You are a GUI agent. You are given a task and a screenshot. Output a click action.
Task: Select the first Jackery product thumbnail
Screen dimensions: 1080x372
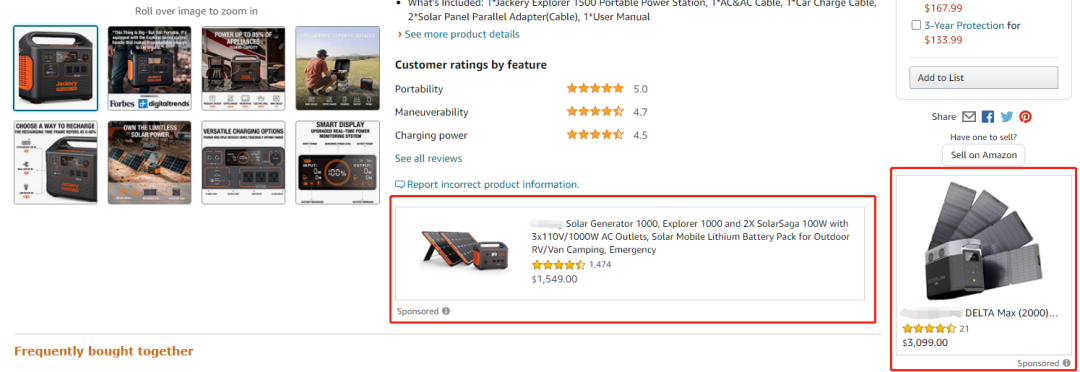click(x=56, y=68)
